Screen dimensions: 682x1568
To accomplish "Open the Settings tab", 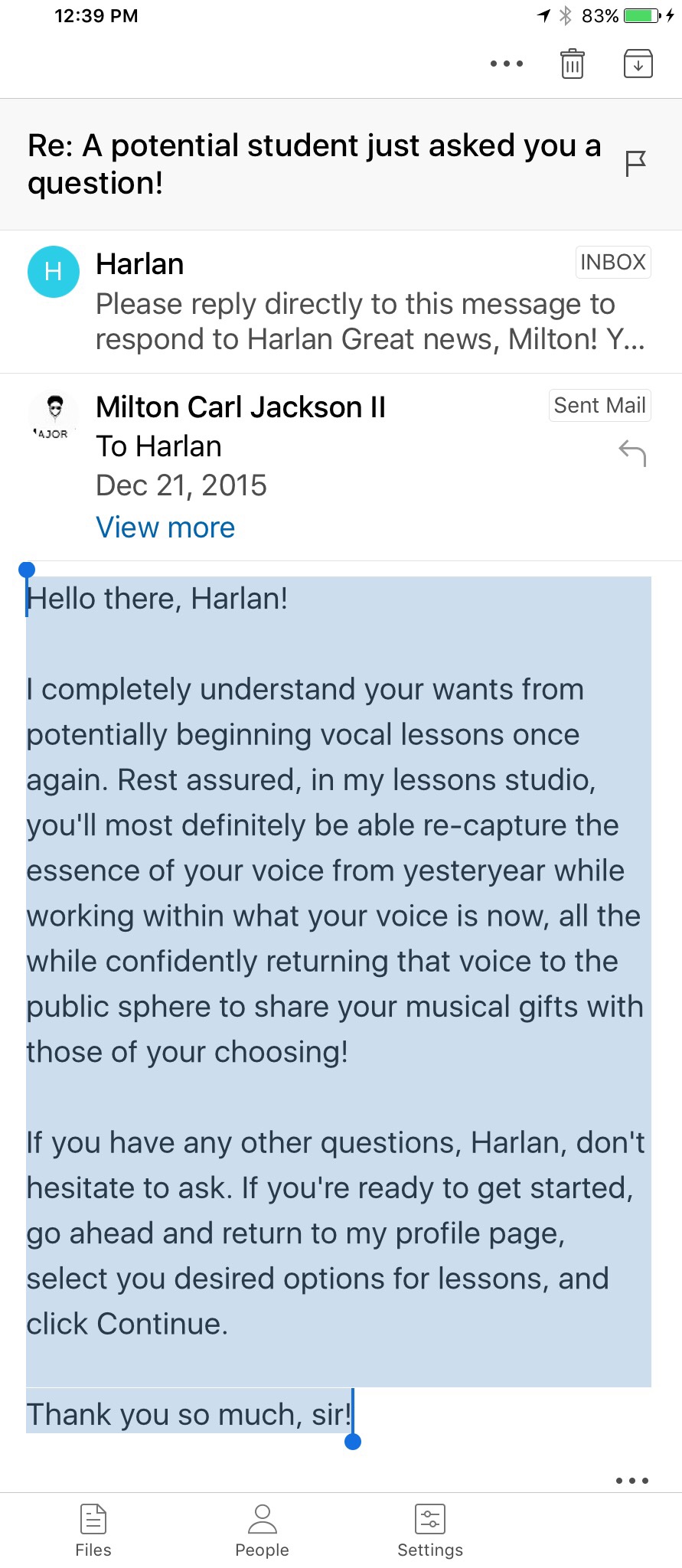I will point(430,1530).
